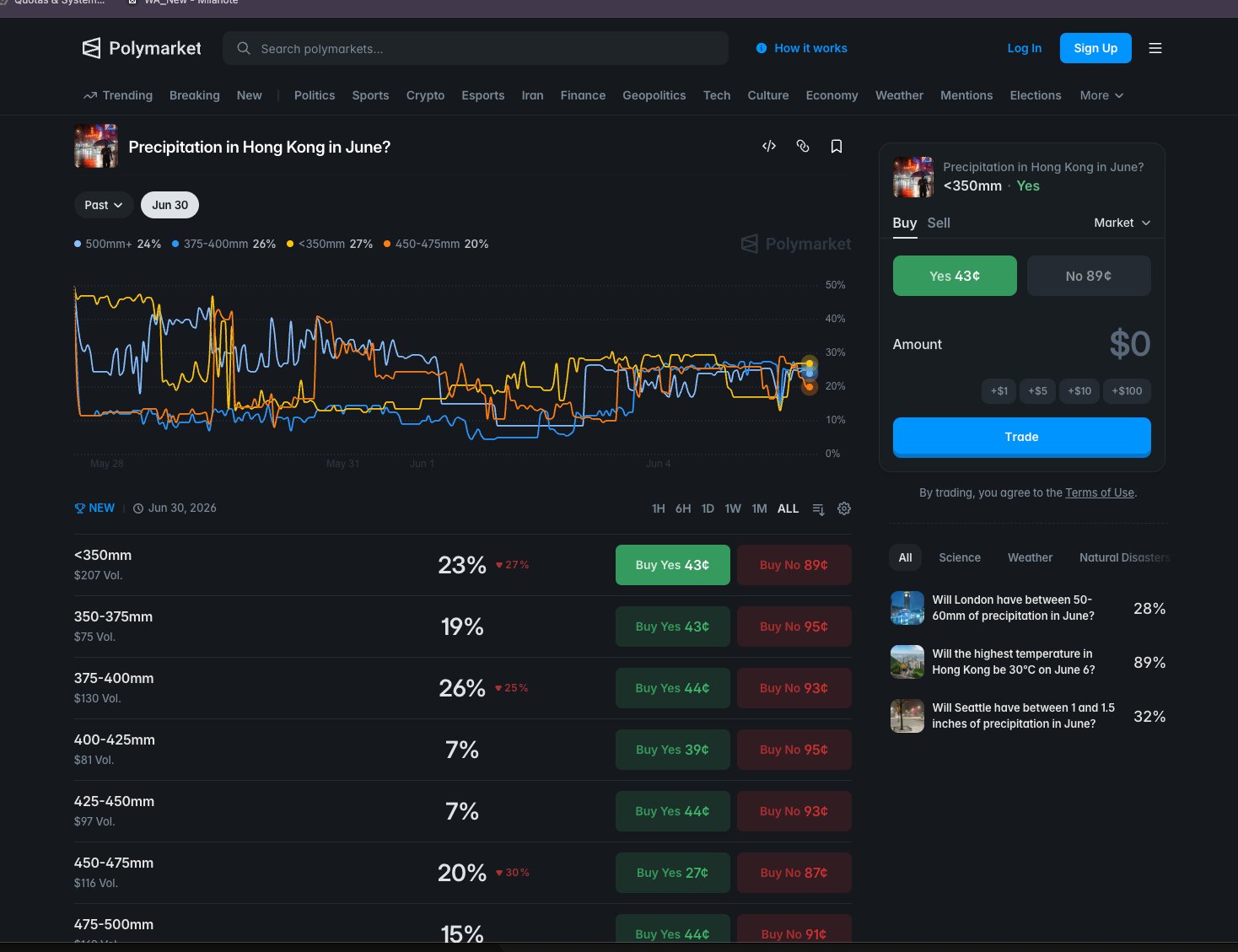
Task: Click the 450-475mm orange legend dot
Action: (387, 244)
